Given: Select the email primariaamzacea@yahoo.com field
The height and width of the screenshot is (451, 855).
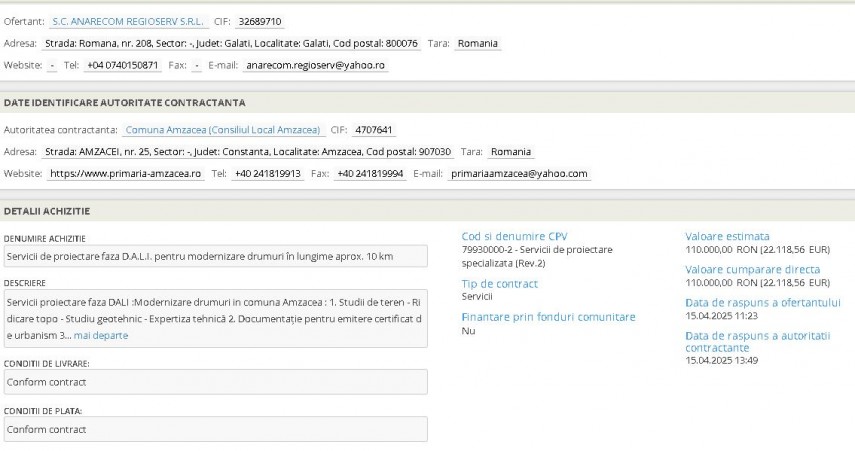Looking at the screenshot, I should point(519,173).
